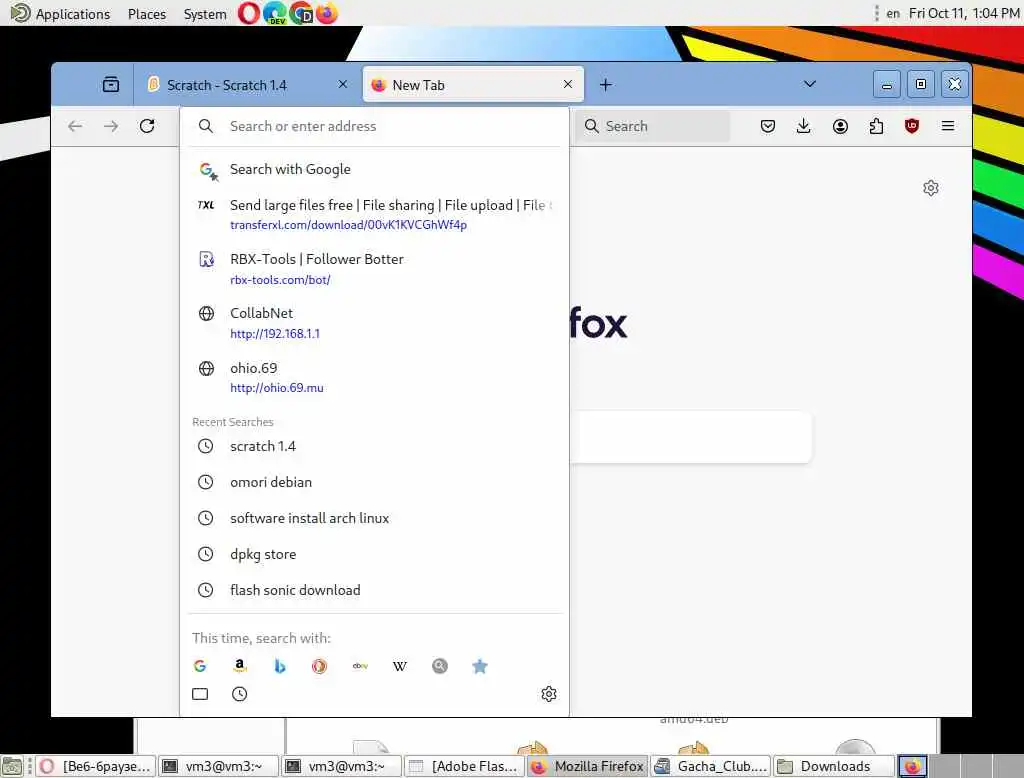Search open tabs with rectangle icon
This screenshot has height=778, width=1024.
click(x=200, y=694)
